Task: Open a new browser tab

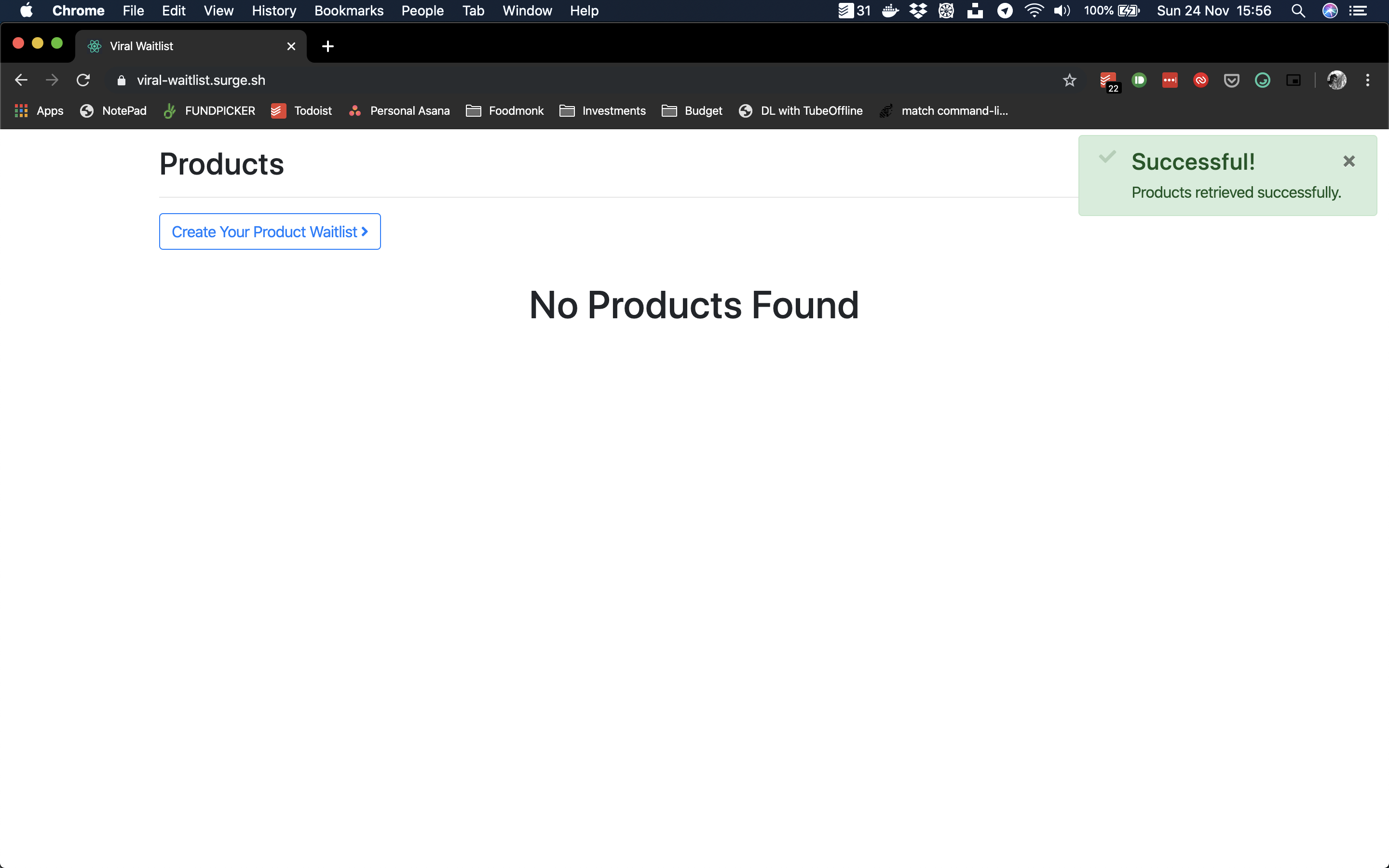Action: (328, 46)
